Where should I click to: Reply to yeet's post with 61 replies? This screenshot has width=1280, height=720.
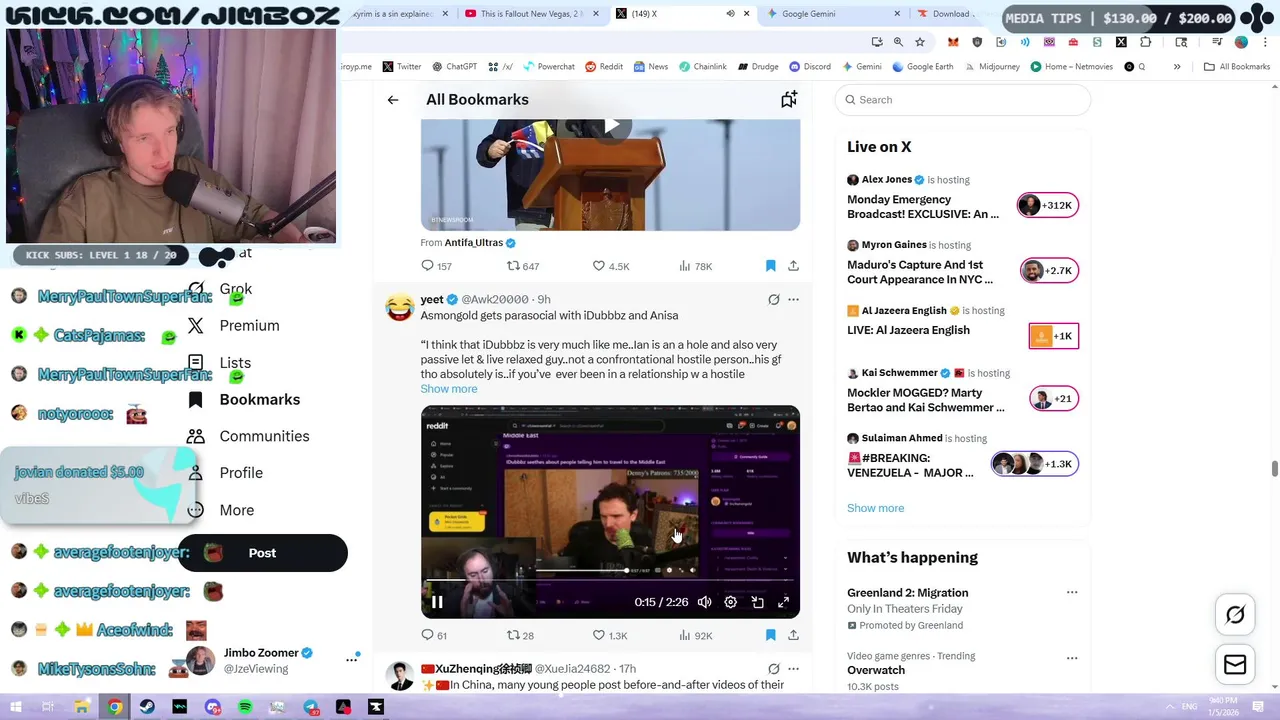click(x=435, y=635)
